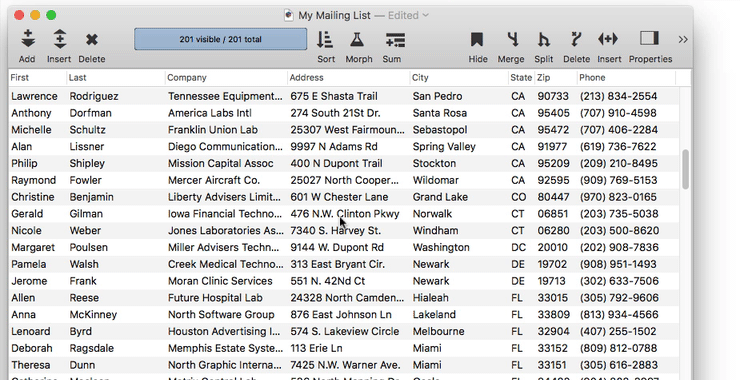Click the Sum toolbar icon

tap(395, 40)
